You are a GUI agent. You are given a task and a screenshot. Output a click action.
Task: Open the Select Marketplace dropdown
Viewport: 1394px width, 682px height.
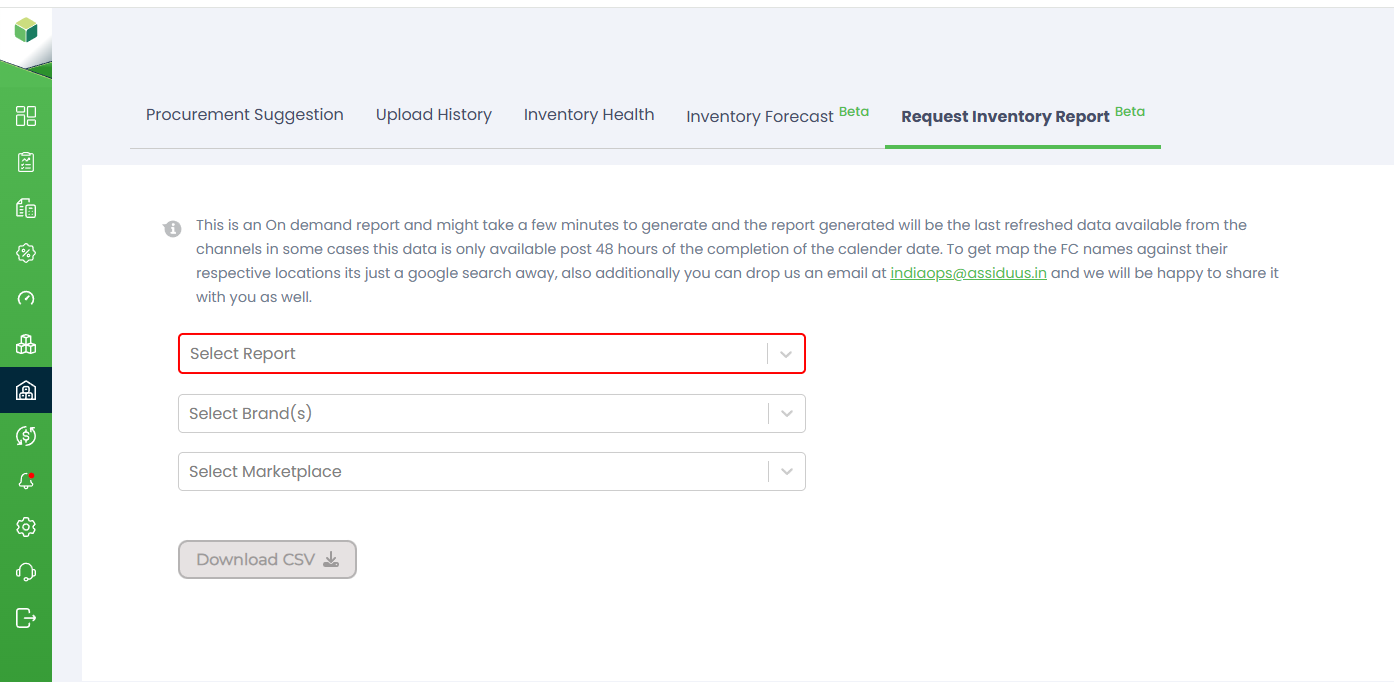click(x=491, y=472)
